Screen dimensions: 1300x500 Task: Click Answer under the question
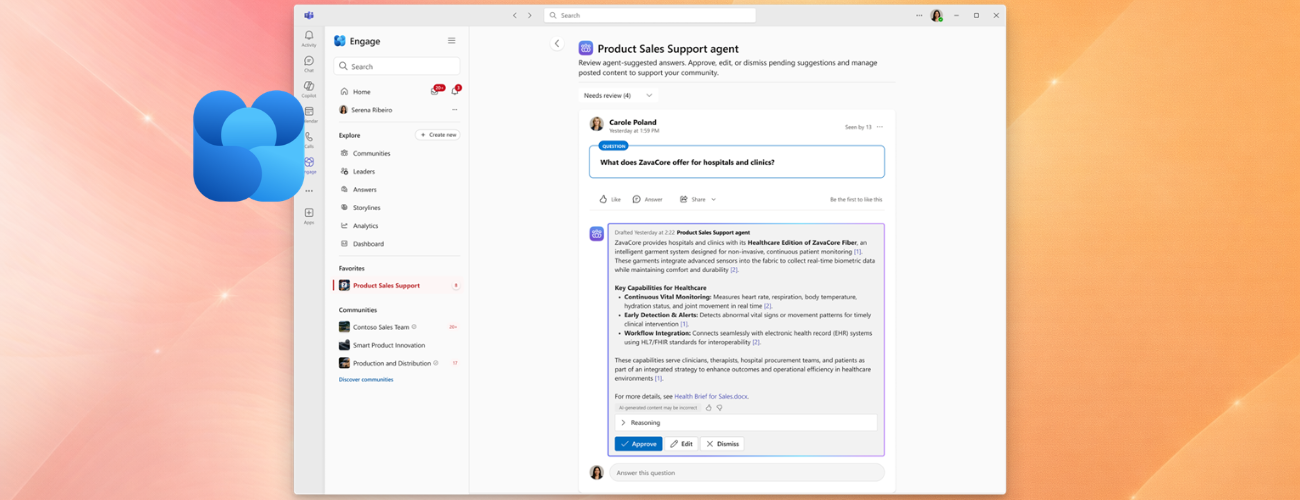pyautogui.click(x=648, y=199)
